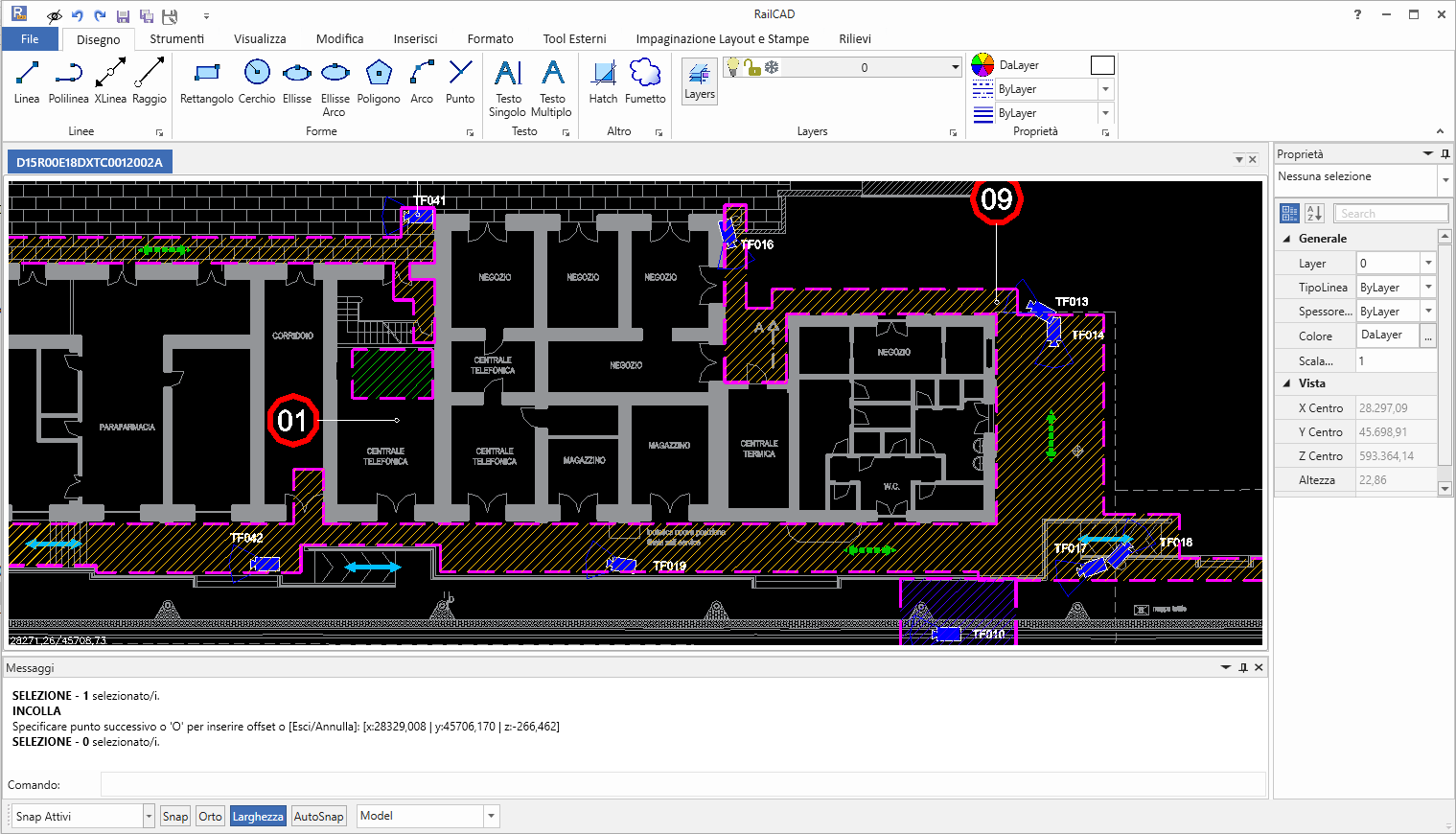Select the Fumetto cloud tool
The image size is (1456, 834).
[x=645, y=81]
